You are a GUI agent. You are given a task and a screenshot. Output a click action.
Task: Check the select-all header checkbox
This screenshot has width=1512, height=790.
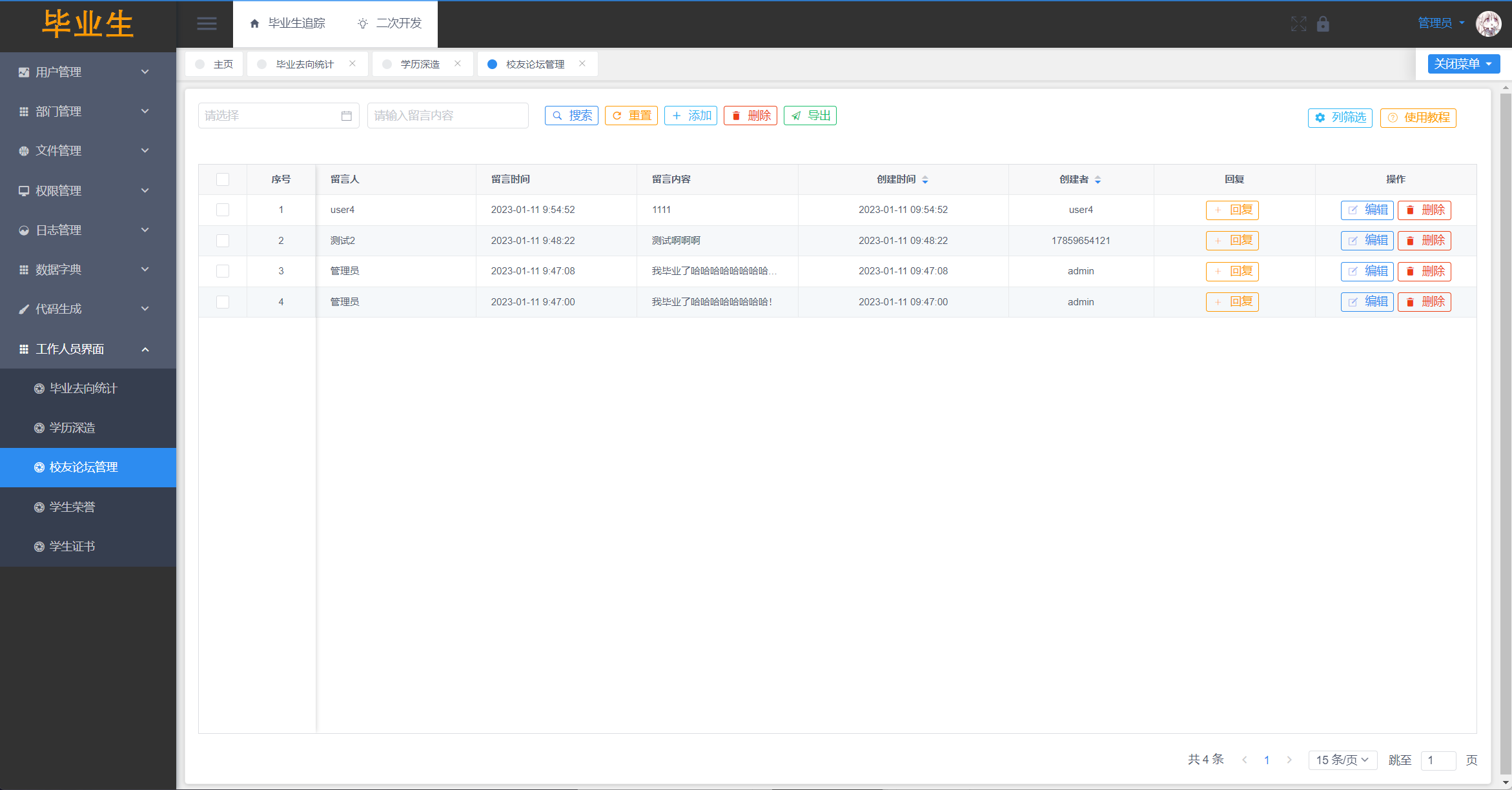pos(223,179)
